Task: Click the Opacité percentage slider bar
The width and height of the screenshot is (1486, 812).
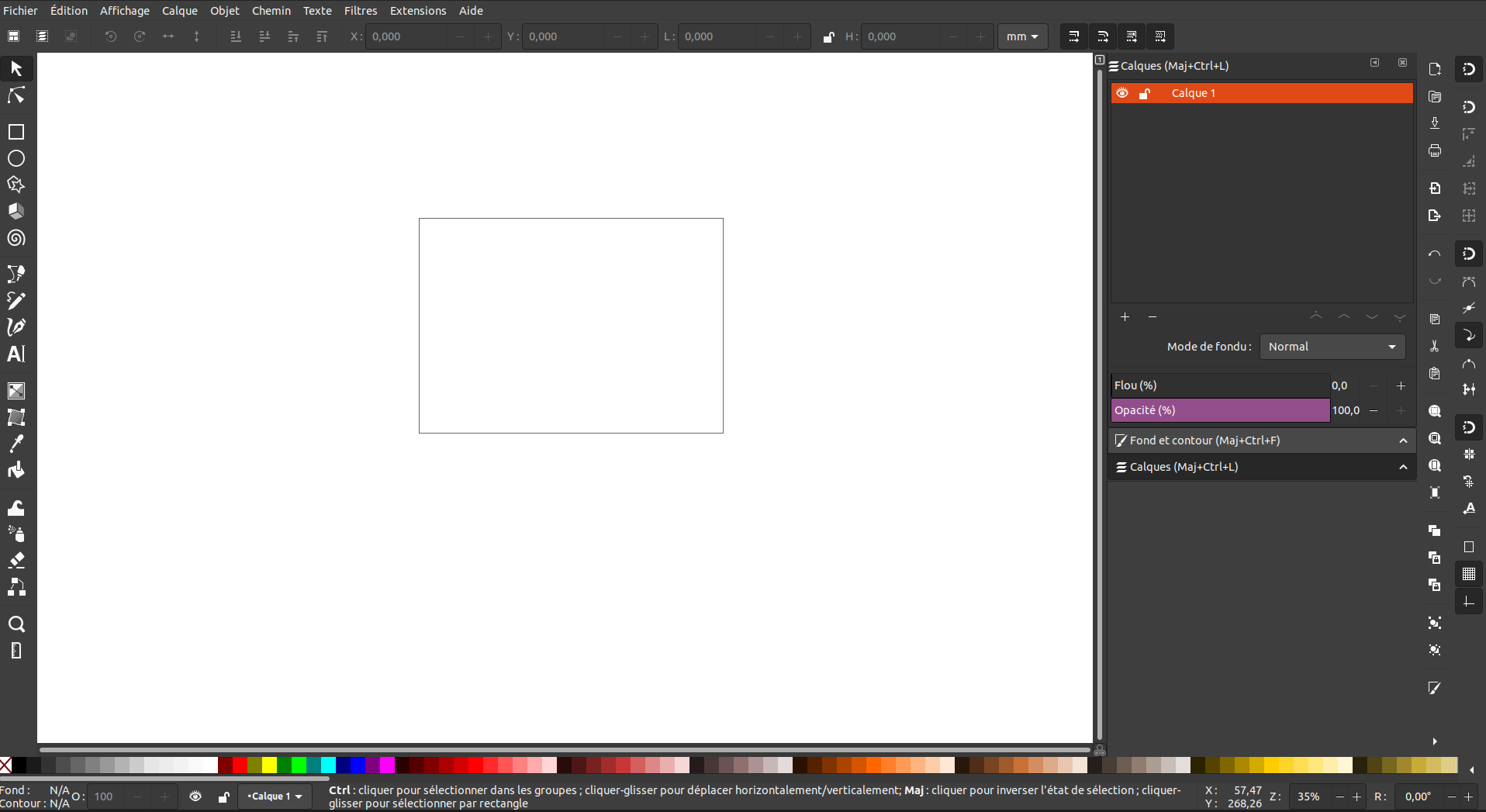Action: (1220, 410)
